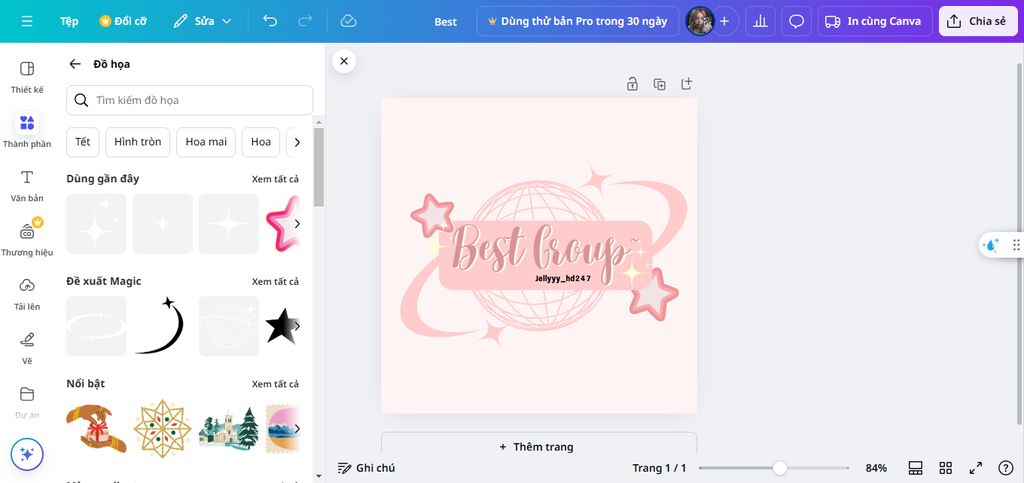
Task: View all Dùng gần đây items
Action: click(275, 179)
